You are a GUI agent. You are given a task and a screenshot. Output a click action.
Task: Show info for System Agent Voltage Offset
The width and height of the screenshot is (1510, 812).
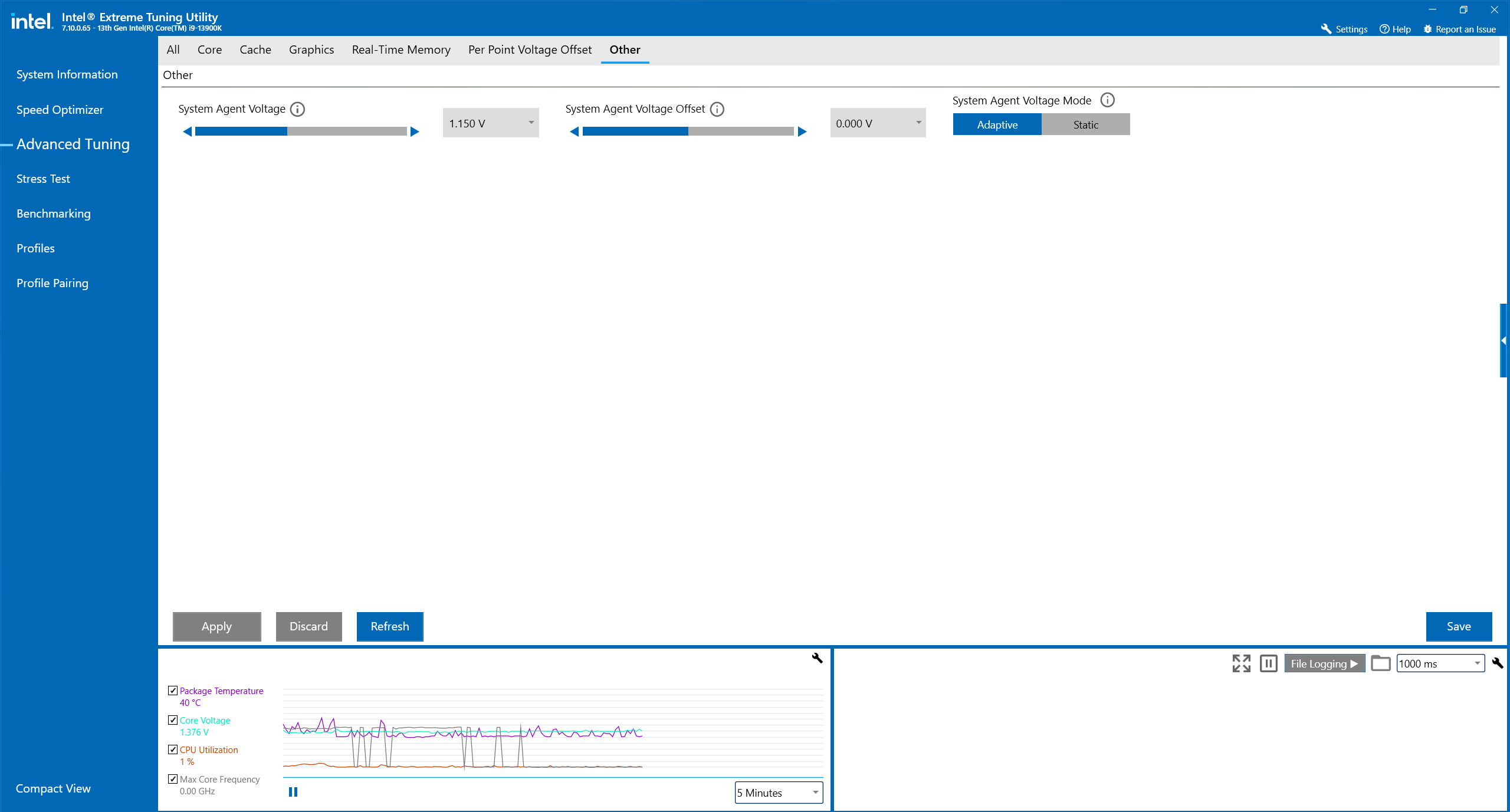pos(717,109)
